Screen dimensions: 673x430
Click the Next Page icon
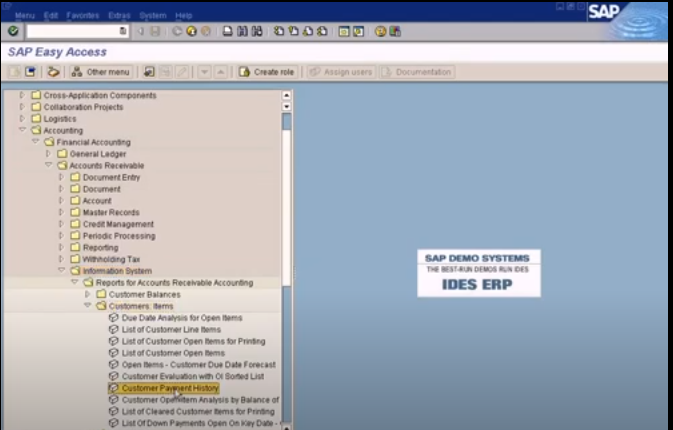(308, 31)
